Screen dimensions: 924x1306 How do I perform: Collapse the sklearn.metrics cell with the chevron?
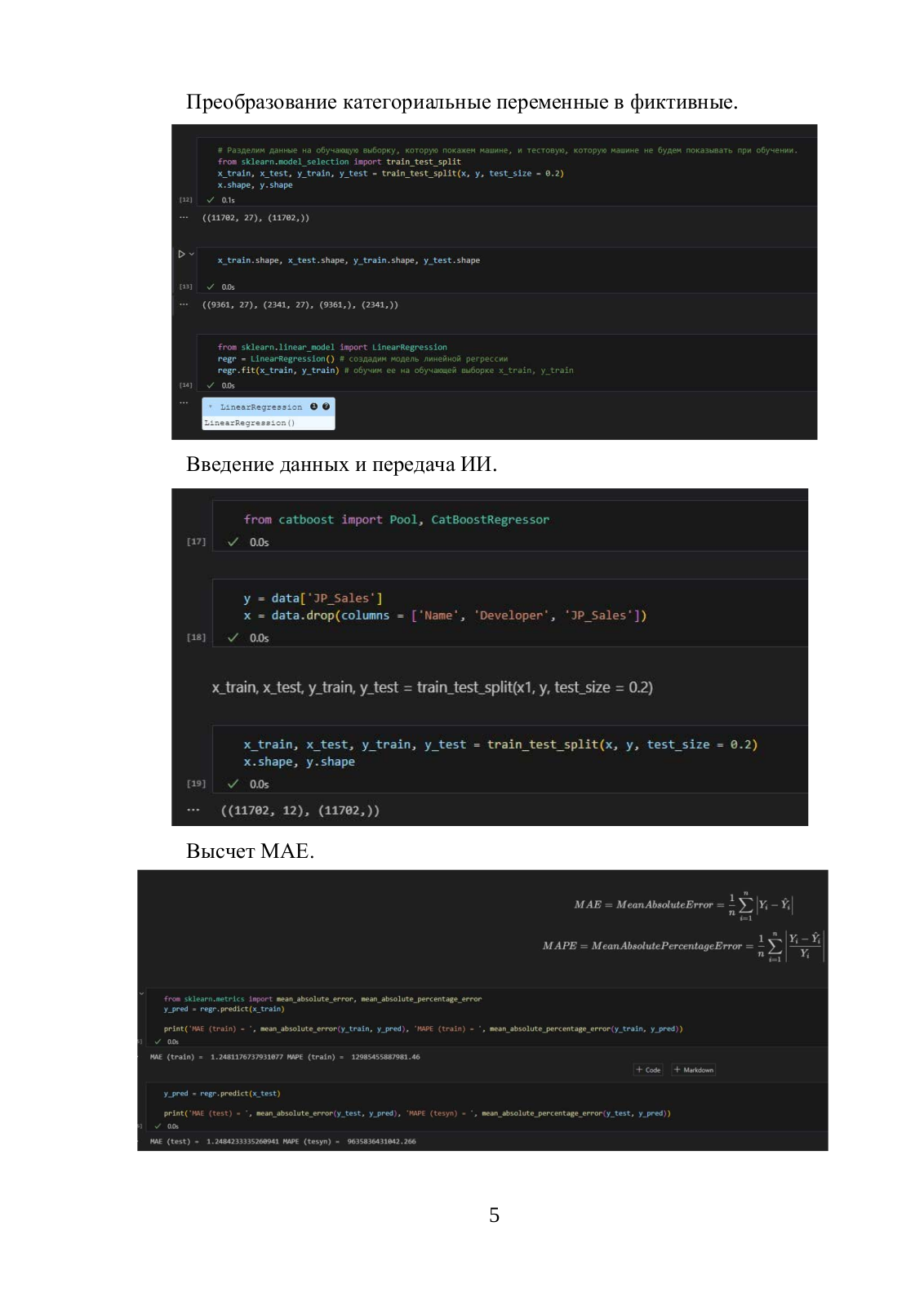point(141,994)
